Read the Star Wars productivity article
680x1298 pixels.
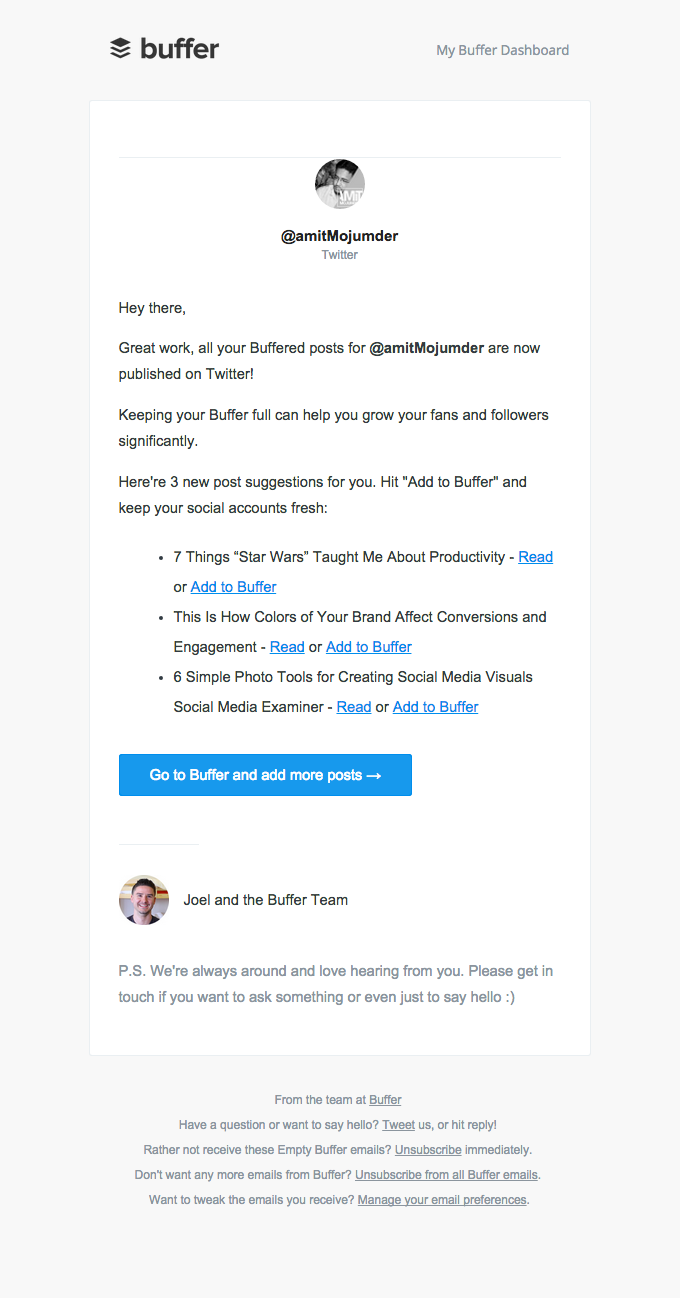(x=535, y=556)
